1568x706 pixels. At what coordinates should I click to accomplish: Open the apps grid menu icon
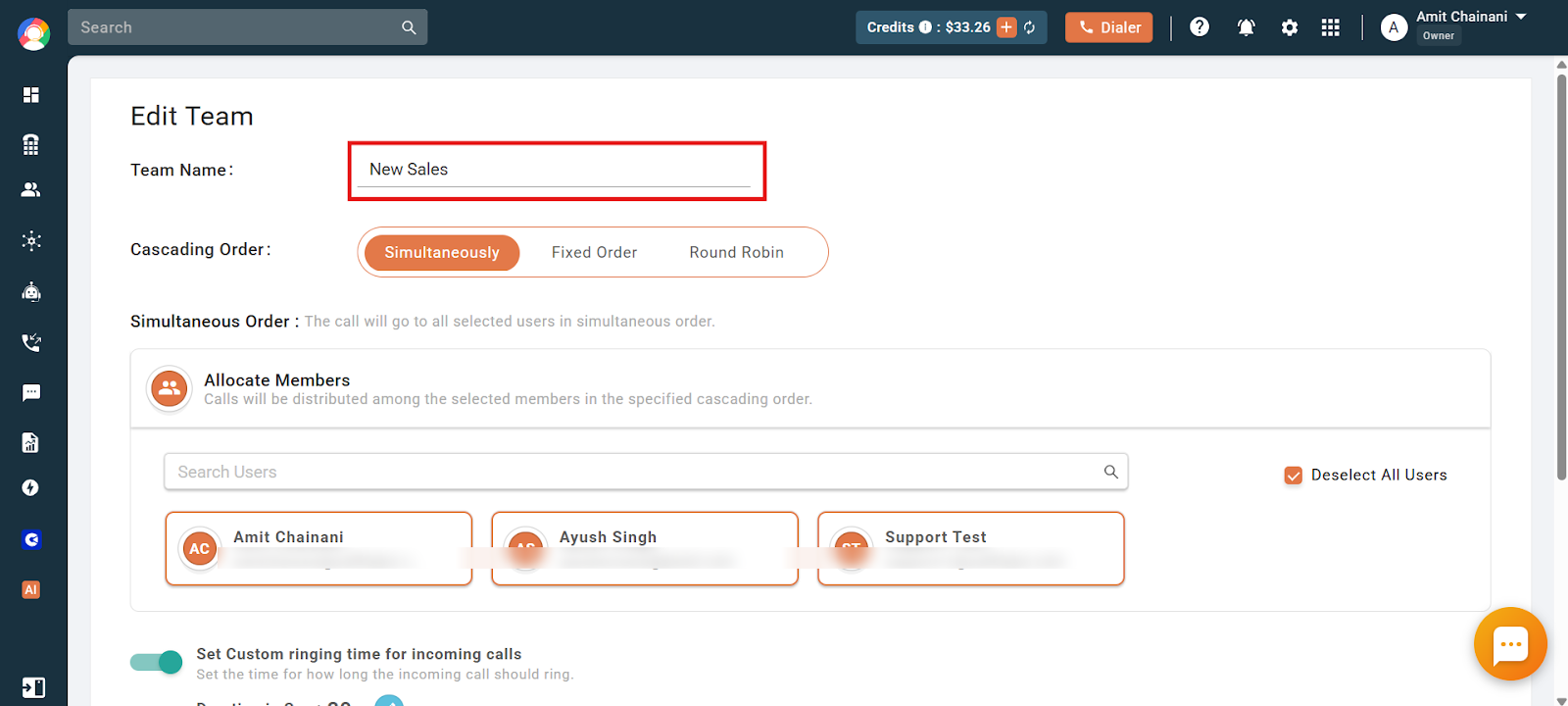pos(1330,27)
